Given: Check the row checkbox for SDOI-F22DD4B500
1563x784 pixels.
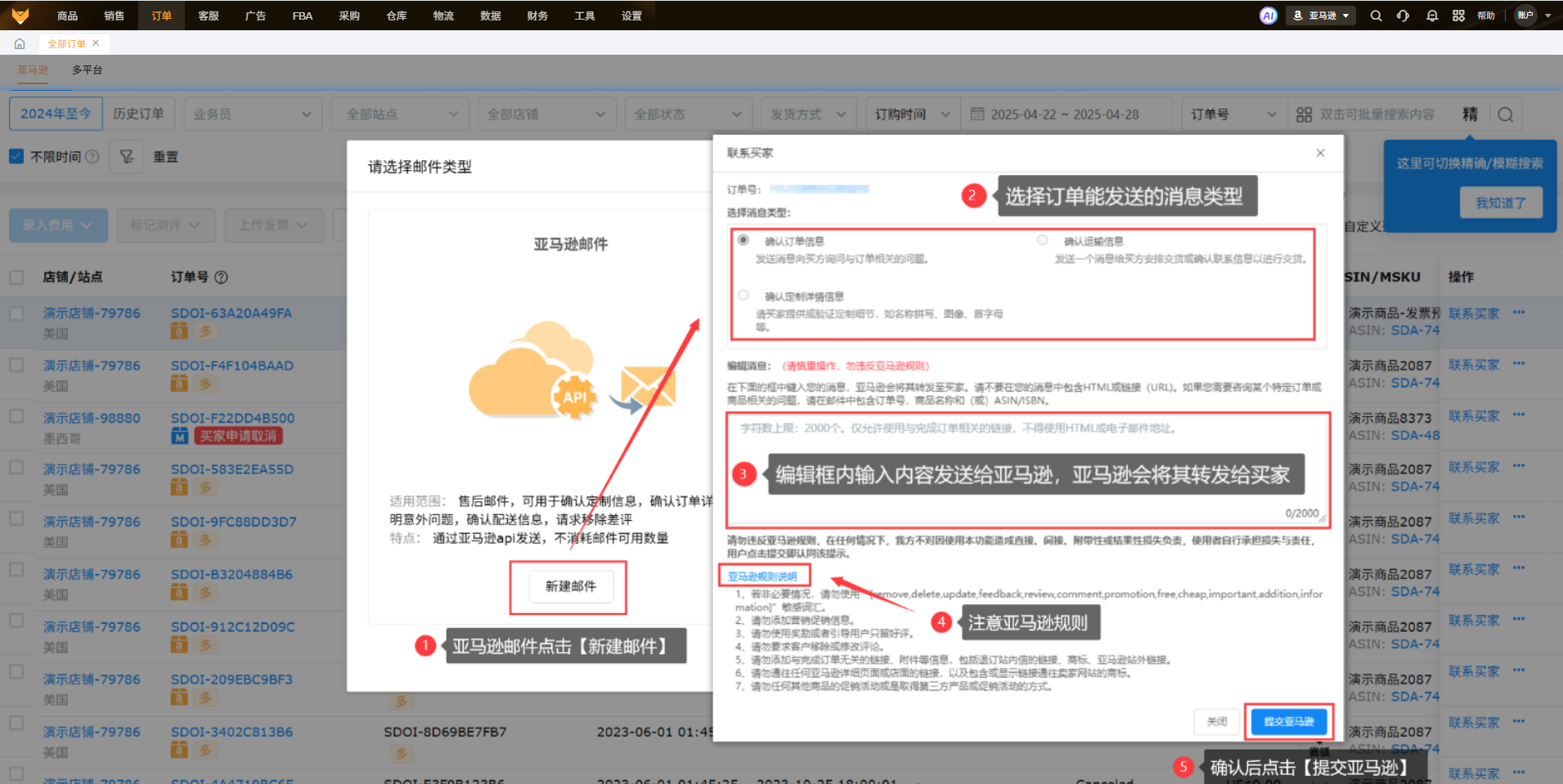Looking at the screenshot, I should tap(16, 416).
